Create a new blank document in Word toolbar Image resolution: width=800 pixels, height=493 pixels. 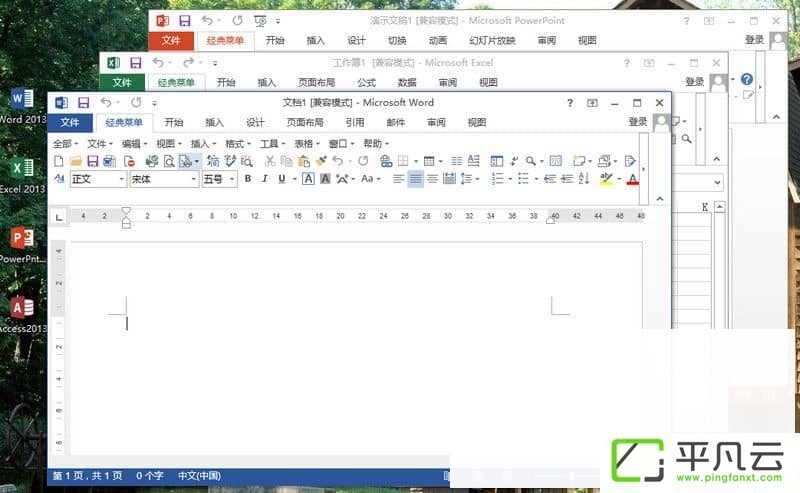coord(59,161)
